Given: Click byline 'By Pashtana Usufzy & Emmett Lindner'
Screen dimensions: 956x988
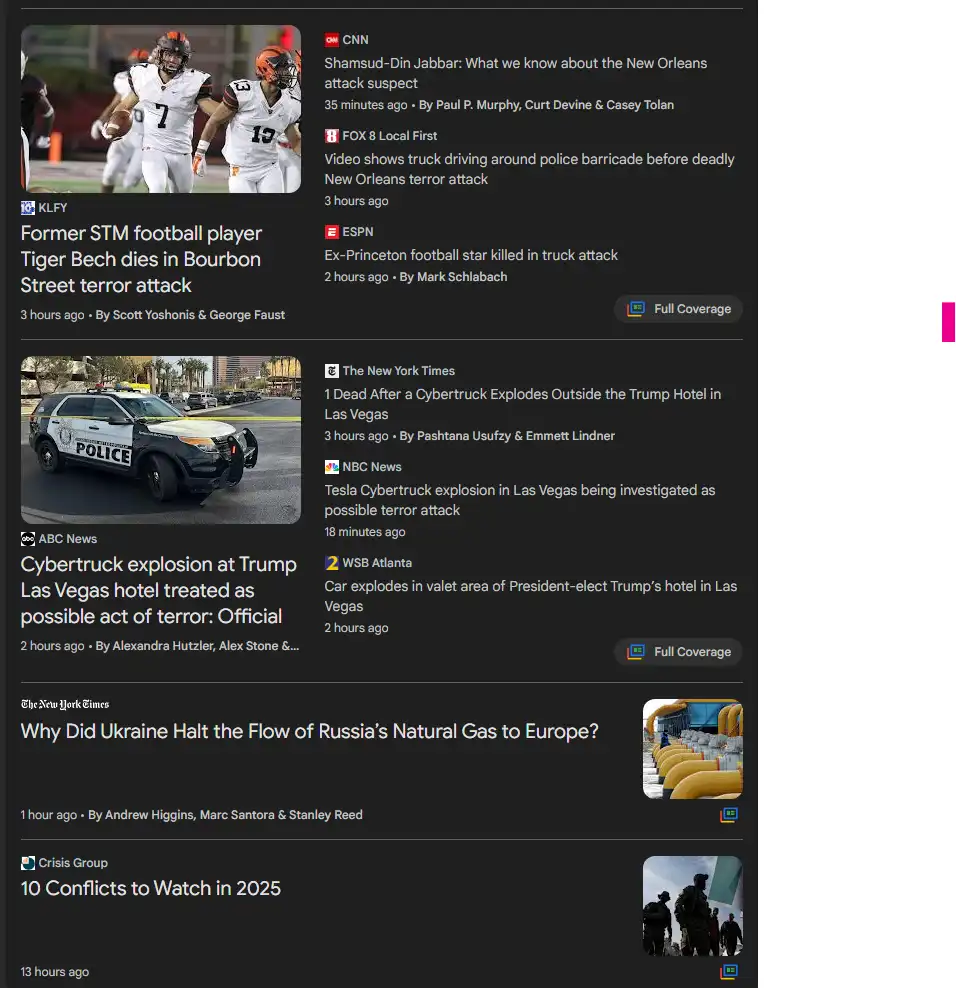Looking at the screenshot, I should (507, 435).
